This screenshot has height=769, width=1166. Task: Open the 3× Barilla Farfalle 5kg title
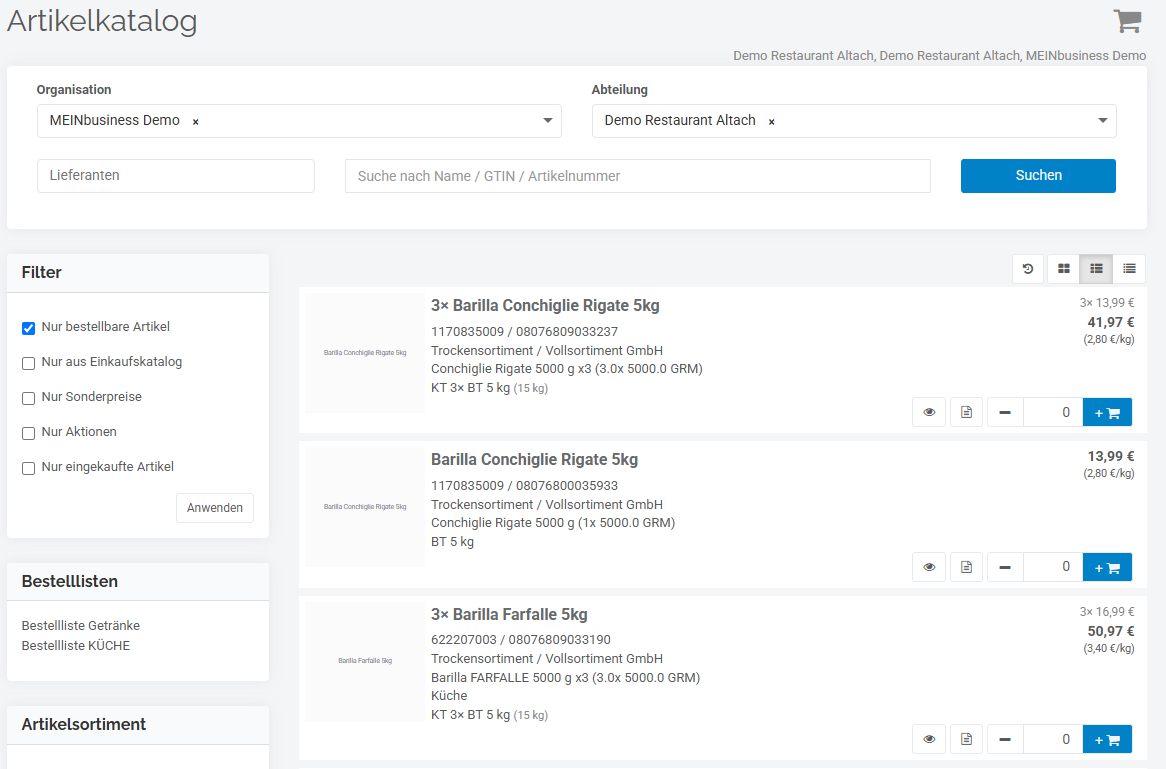pos(509,614)
